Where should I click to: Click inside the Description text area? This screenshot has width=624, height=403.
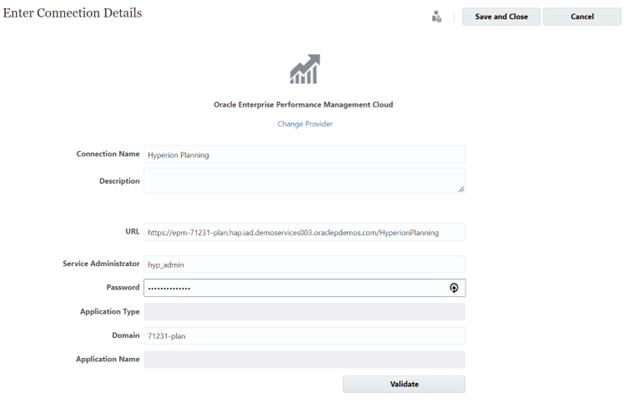tap(304, 181)
